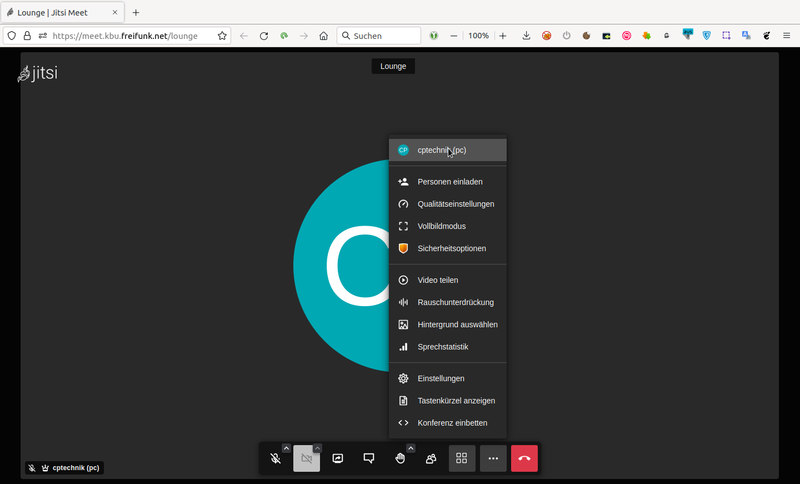Choose Einstellungen in the menu
Screen dimensions: 800x484
pos(440,379)
